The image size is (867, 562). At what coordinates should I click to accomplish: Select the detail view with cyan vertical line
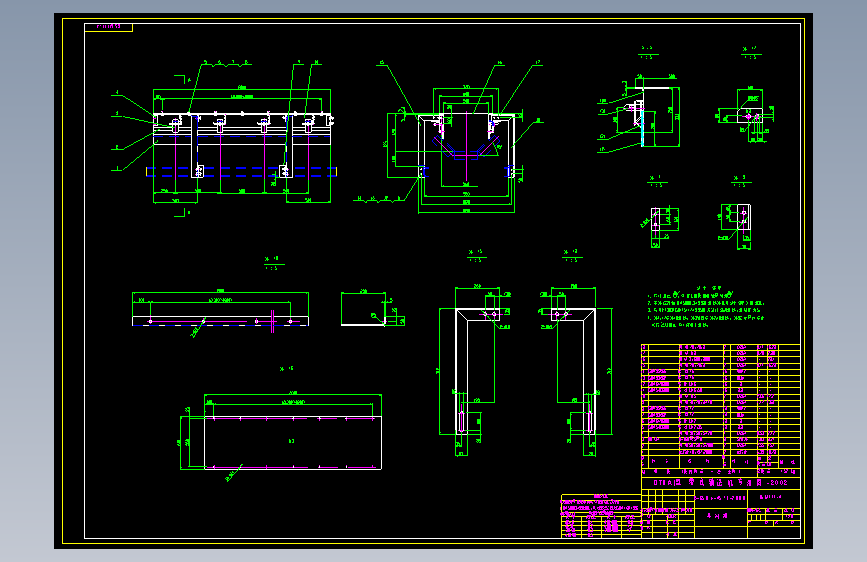coord(639,111)
